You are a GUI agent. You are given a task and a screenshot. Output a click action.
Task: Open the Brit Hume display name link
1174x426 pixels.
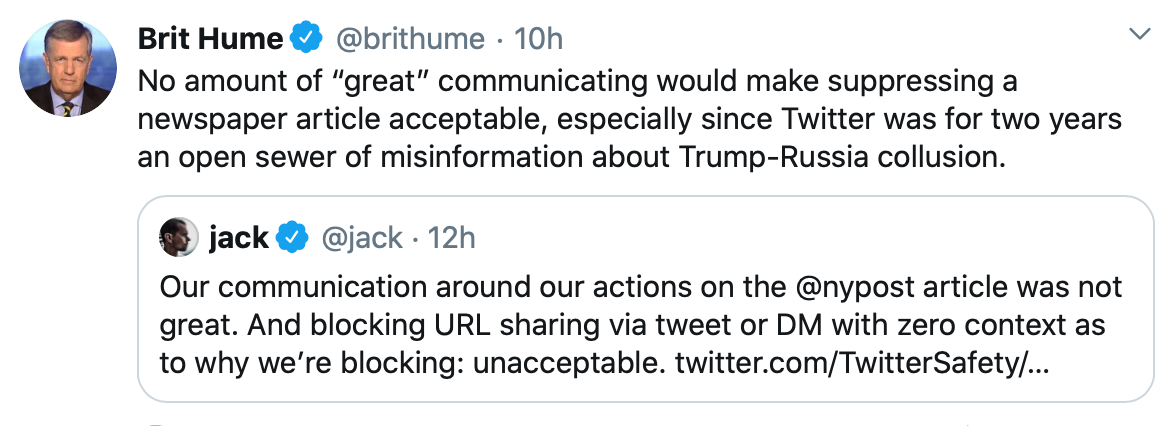[x=209, y=40]
